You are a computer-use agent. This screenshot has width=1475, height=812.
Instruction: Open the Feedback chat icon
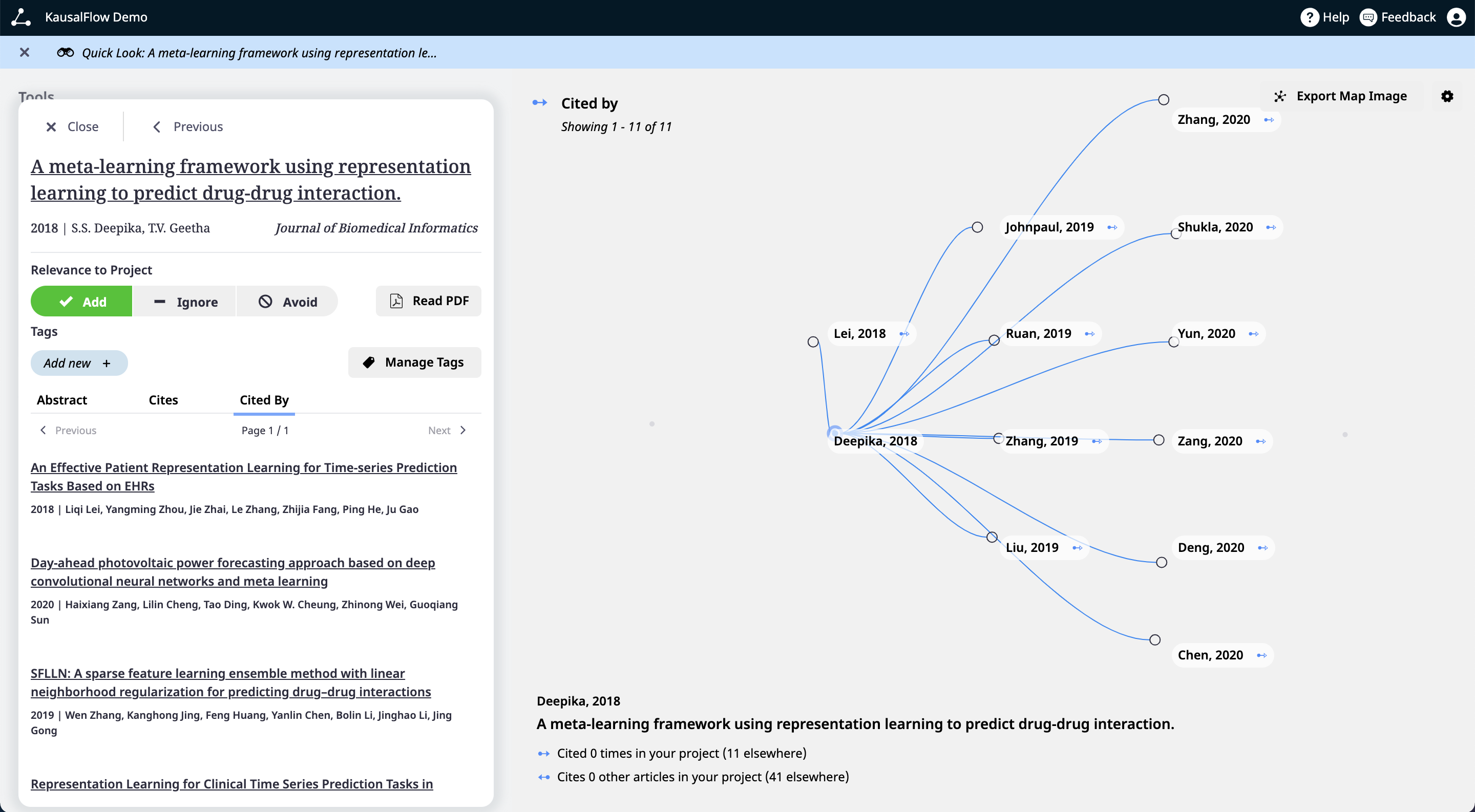(1369, 17)
